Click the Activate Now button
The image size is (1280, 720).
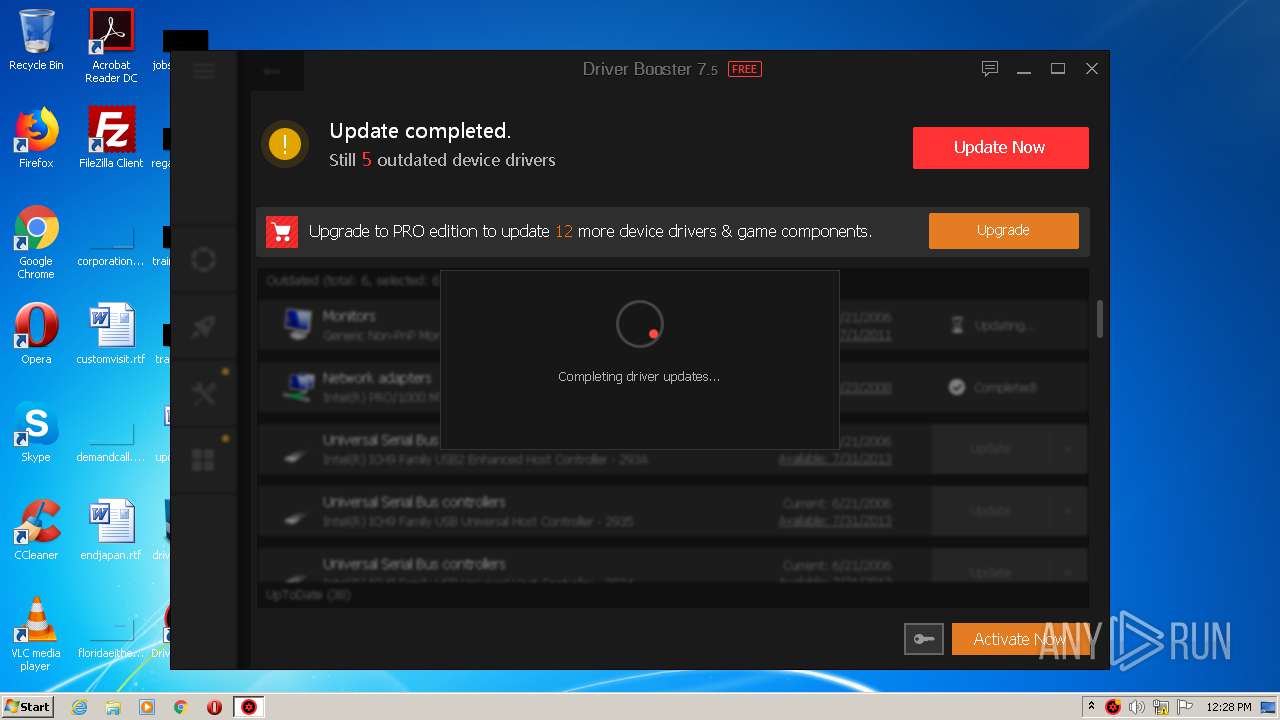(x=1019, y=639)
